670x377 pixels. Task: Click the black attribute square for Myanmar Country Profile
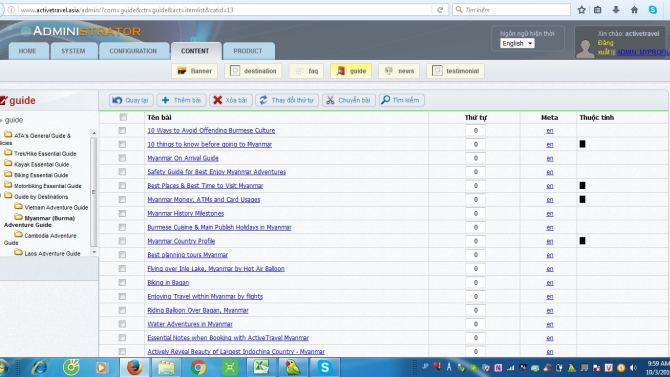click(x=582, y=241)
